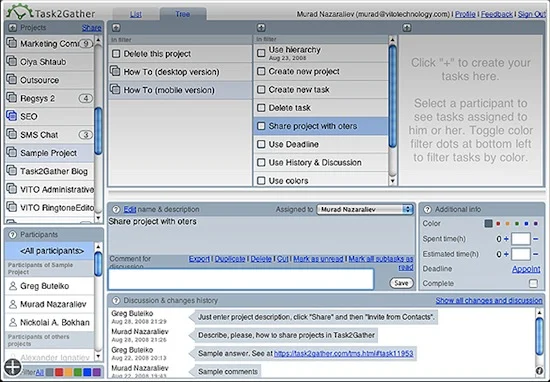
Task: Select <All participants> entry
Action: pyautogui.click(x=50, y=251)
